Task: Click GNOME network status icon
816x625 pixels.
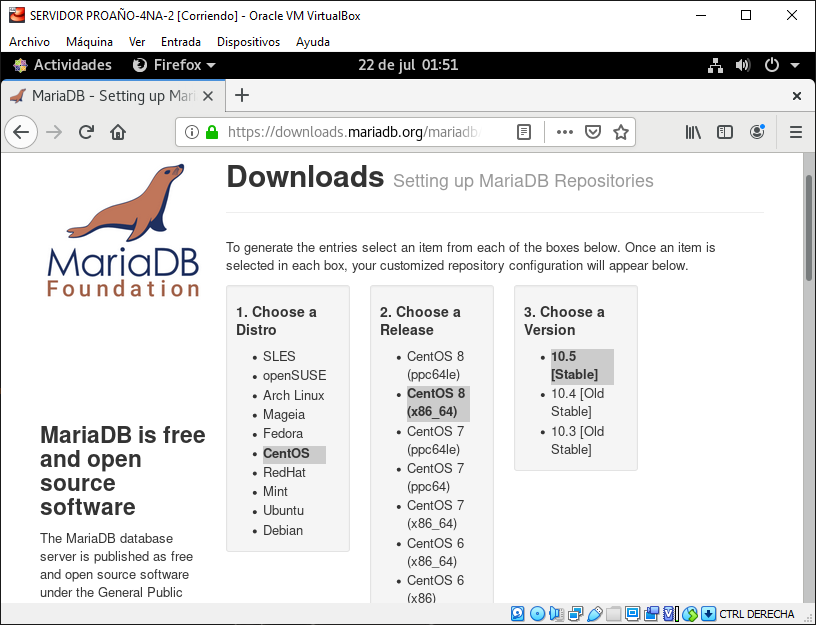Action: pos(715,65)
